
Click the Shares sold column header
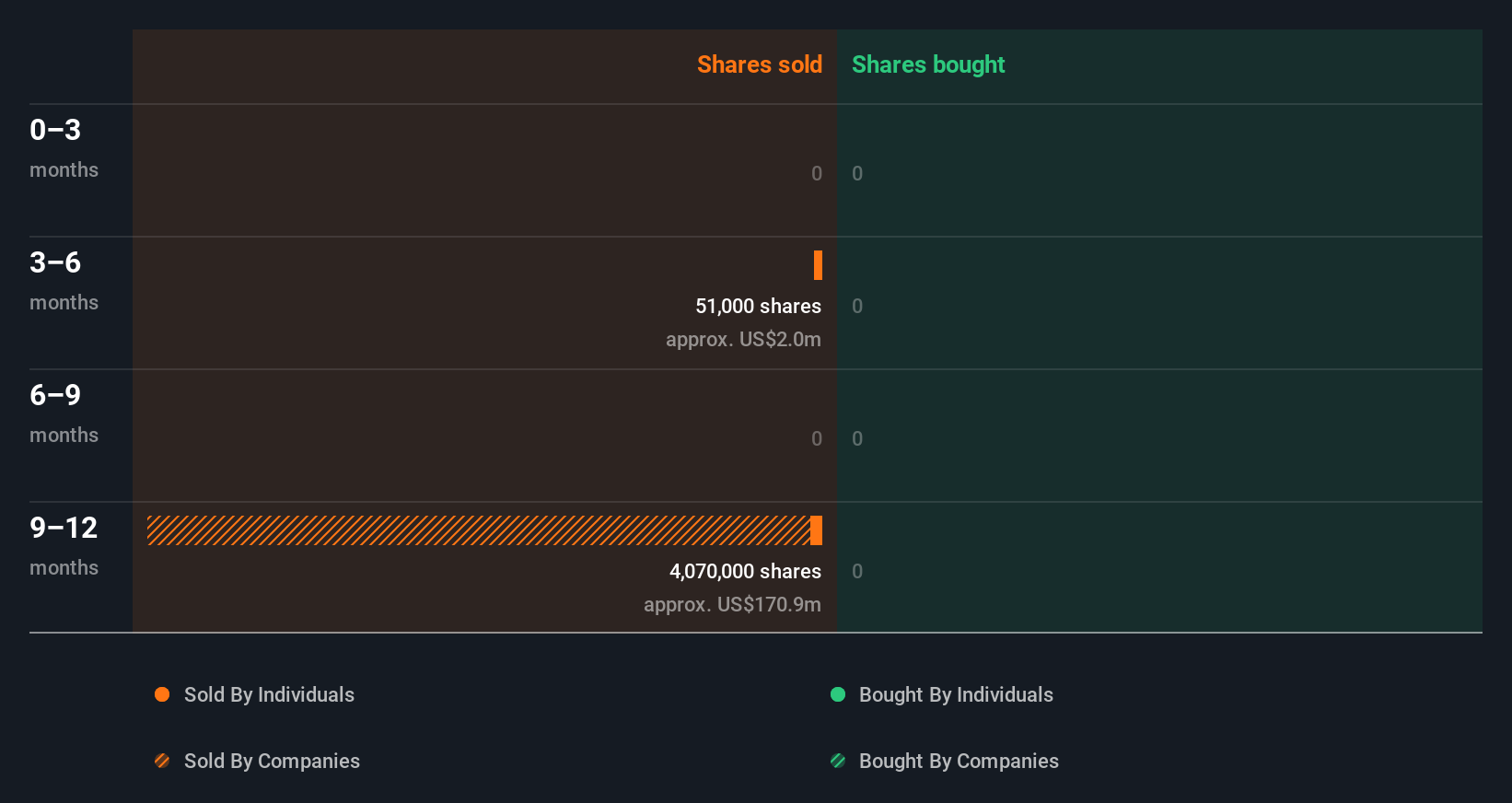tap(760, 64)
